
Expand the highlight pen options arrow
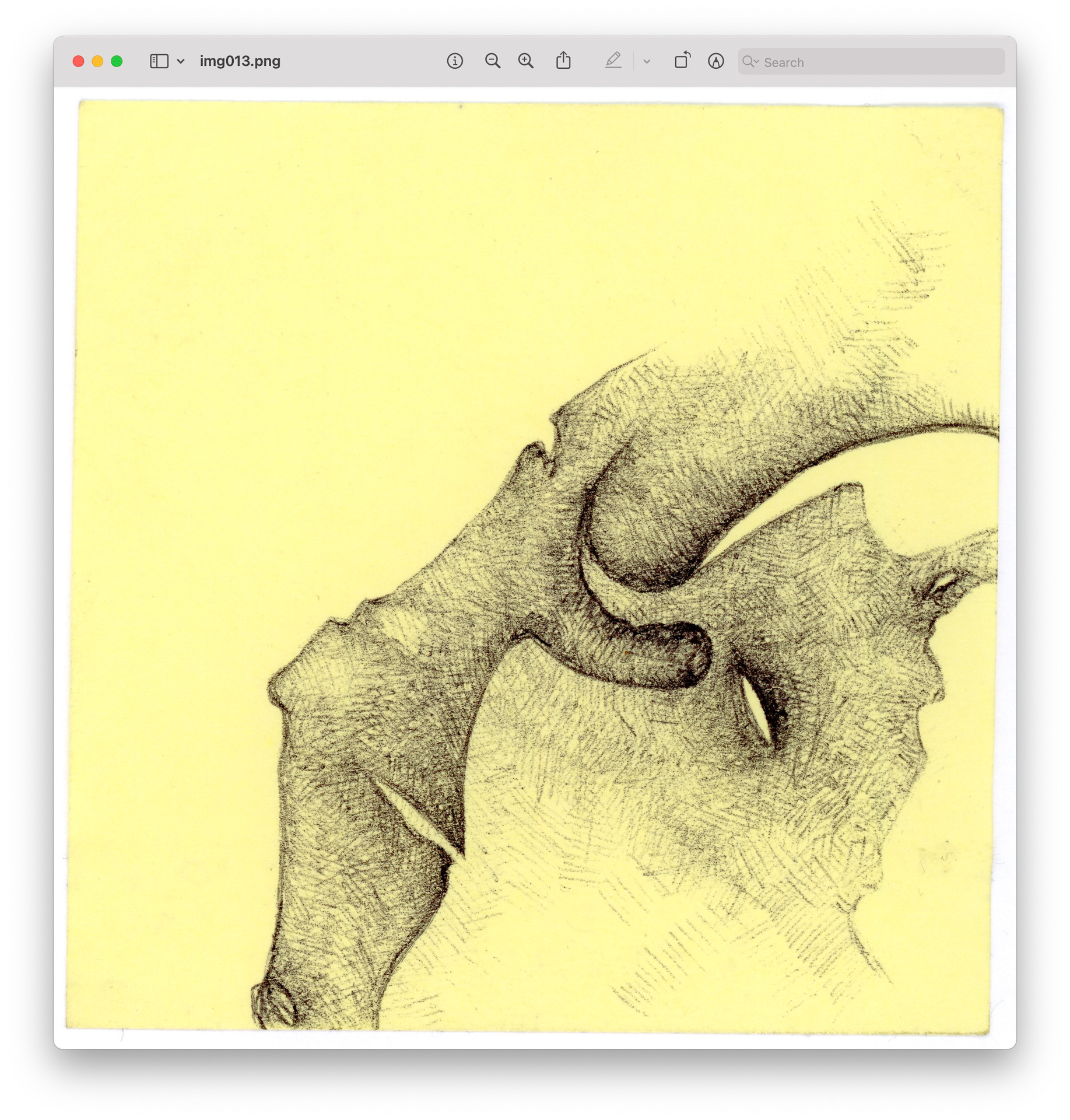(x=647, y=61)
